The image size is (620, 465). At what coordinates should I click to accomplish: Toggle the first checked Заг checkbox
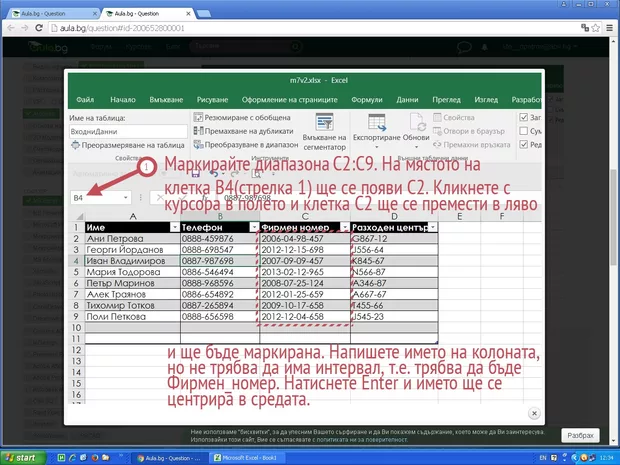point(524,117)
